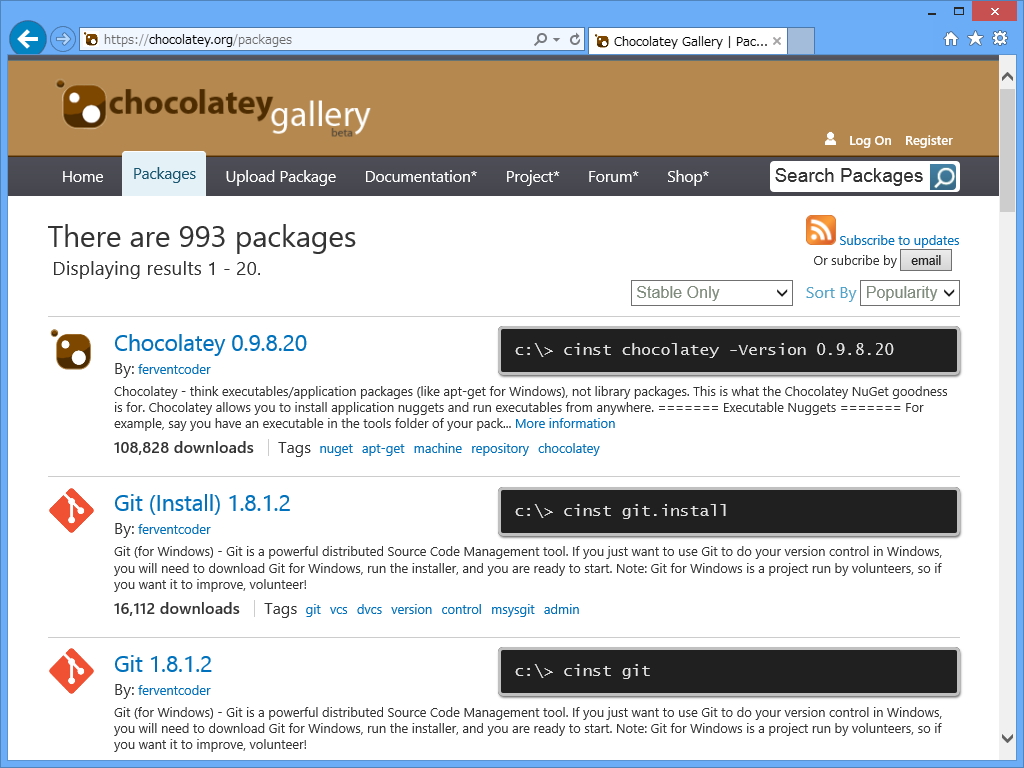Click the machine tag

(438, 449)
